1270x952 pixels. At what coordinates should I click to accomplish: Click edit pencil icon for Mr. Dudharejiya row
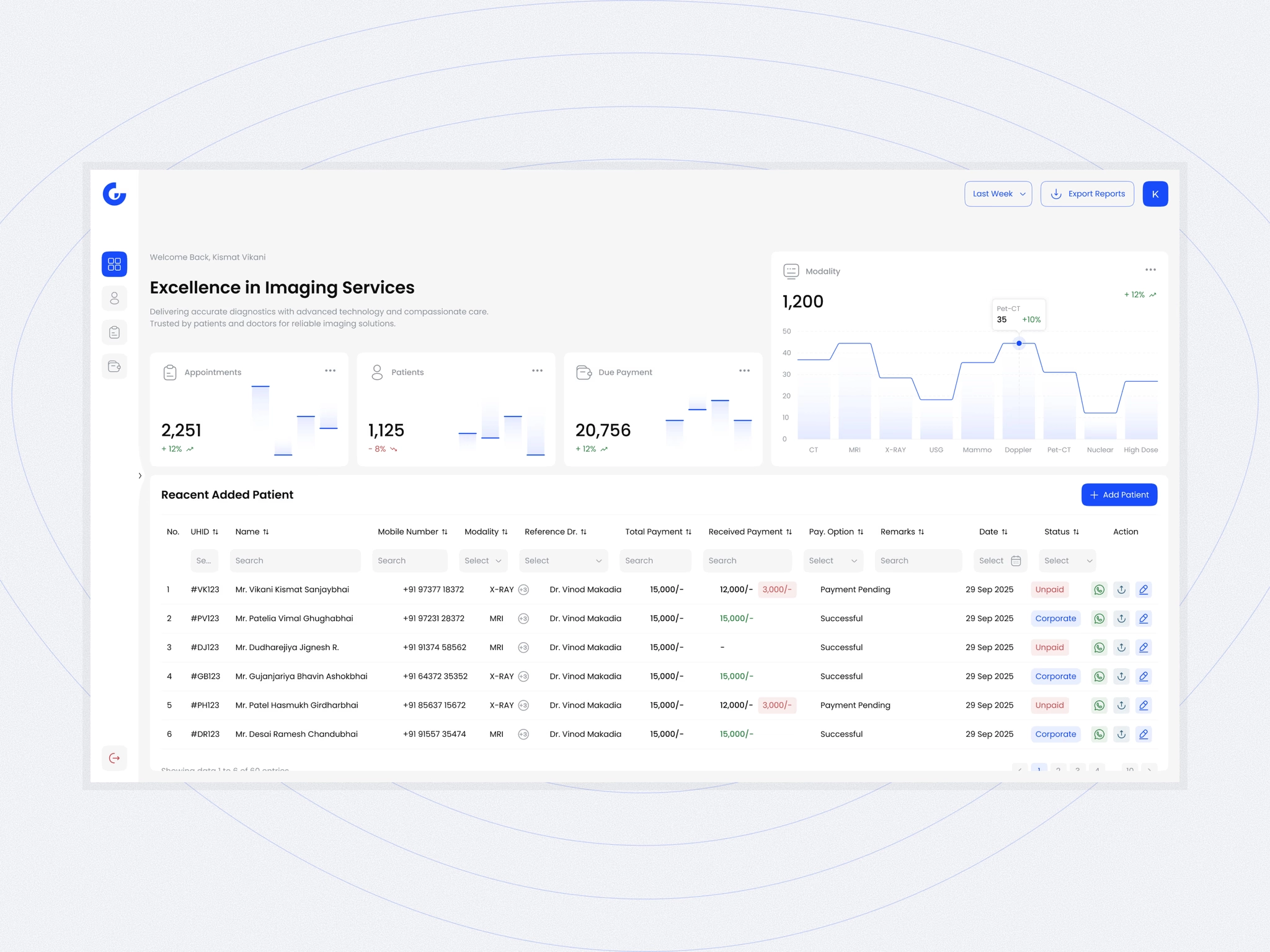tap(1143, 647)
